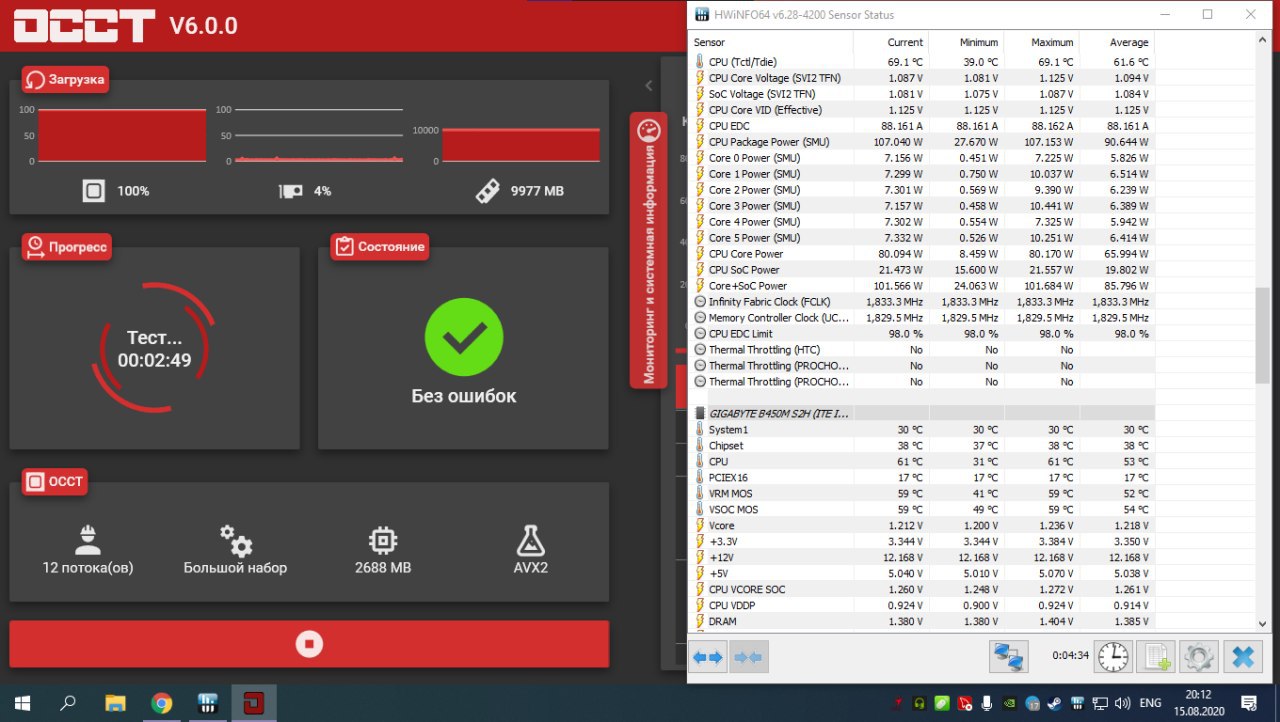Open File Explorer from the taskbar
The image size is (1280, 722).
coord(115,703)
